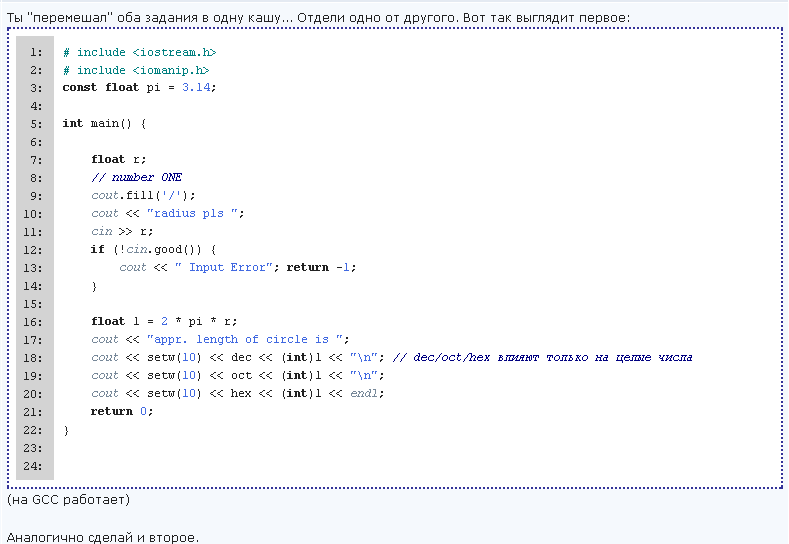Click the 'float r;' declaration
This screenshot has width=789, height=544.
(118, 160)
